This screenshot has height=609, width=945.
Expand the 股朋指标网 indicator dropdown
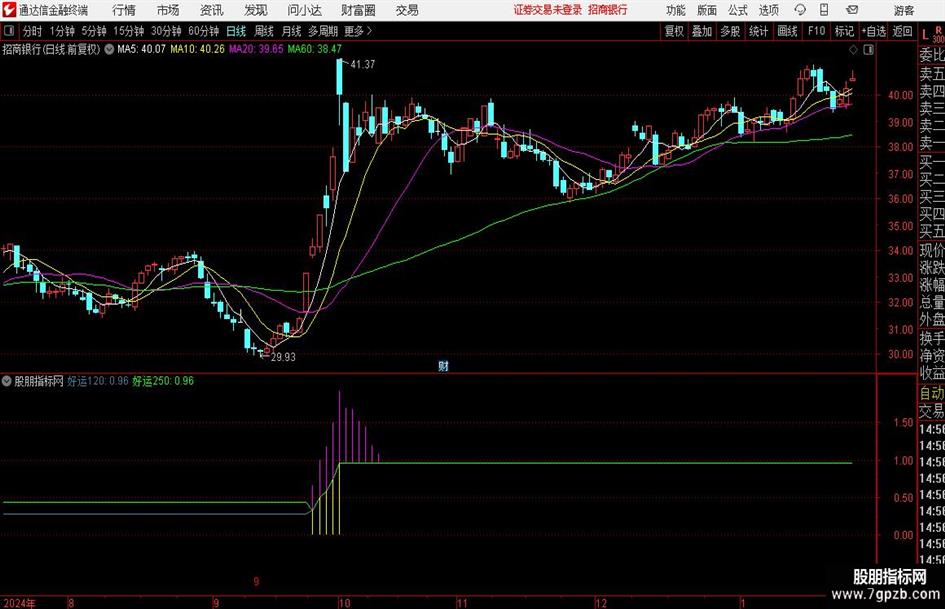(x=6, y=381)
